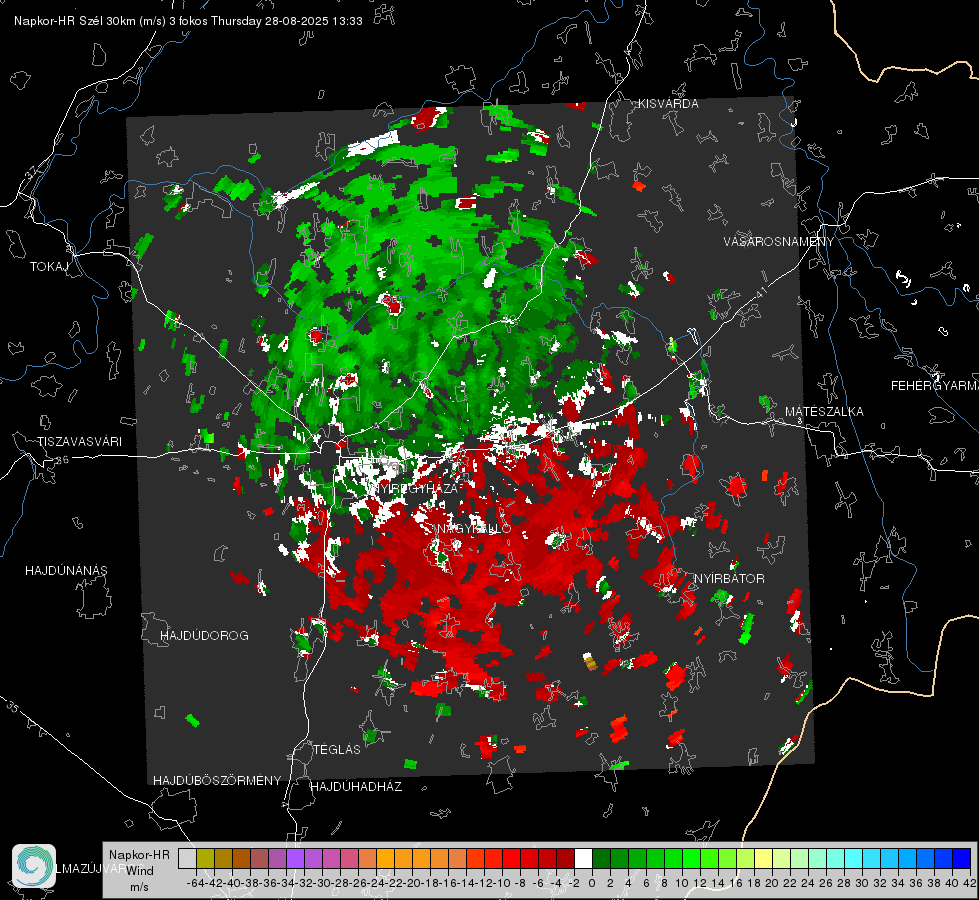Click the HAJDUDOROG town label
This screenshot has width=979, height=900.
[204, 635]
